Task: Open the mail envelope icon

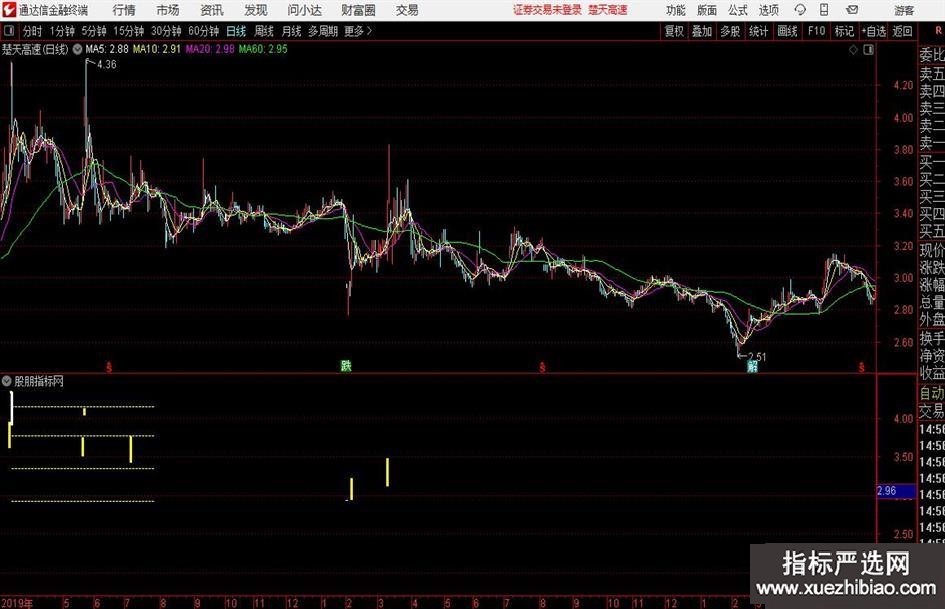Action: pyautogui.click(x=852, y=10)
